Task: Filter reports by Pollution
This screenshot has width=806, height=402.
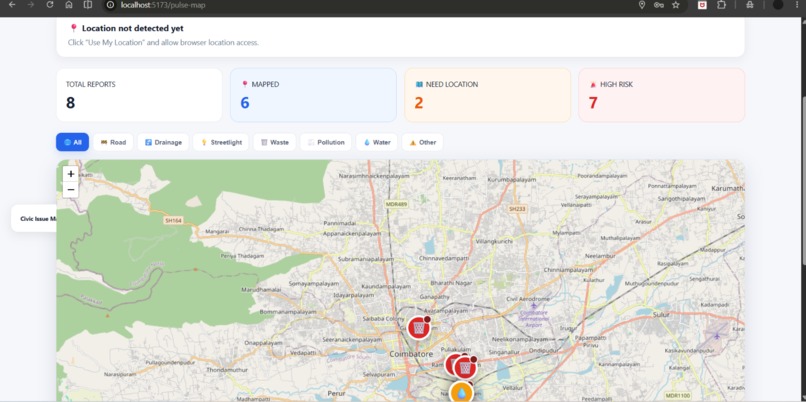Action: click(x=326, y=142)
